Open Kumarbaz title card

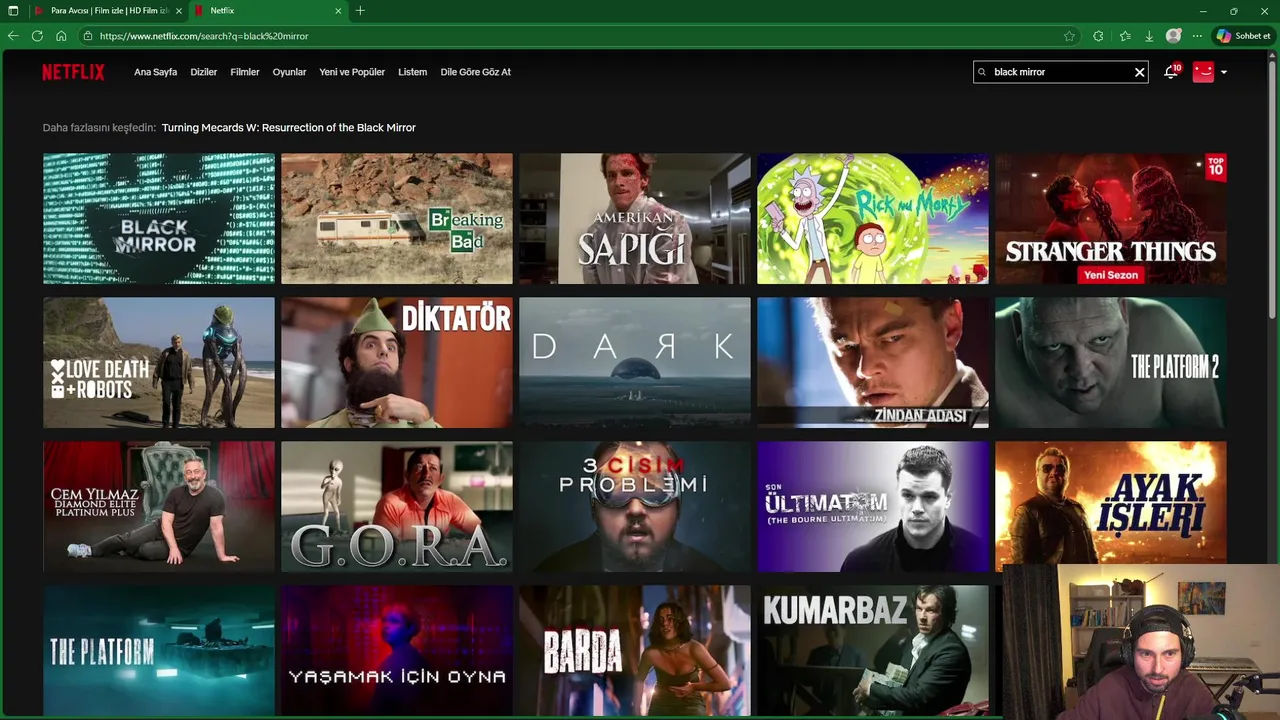pos(873,650)
